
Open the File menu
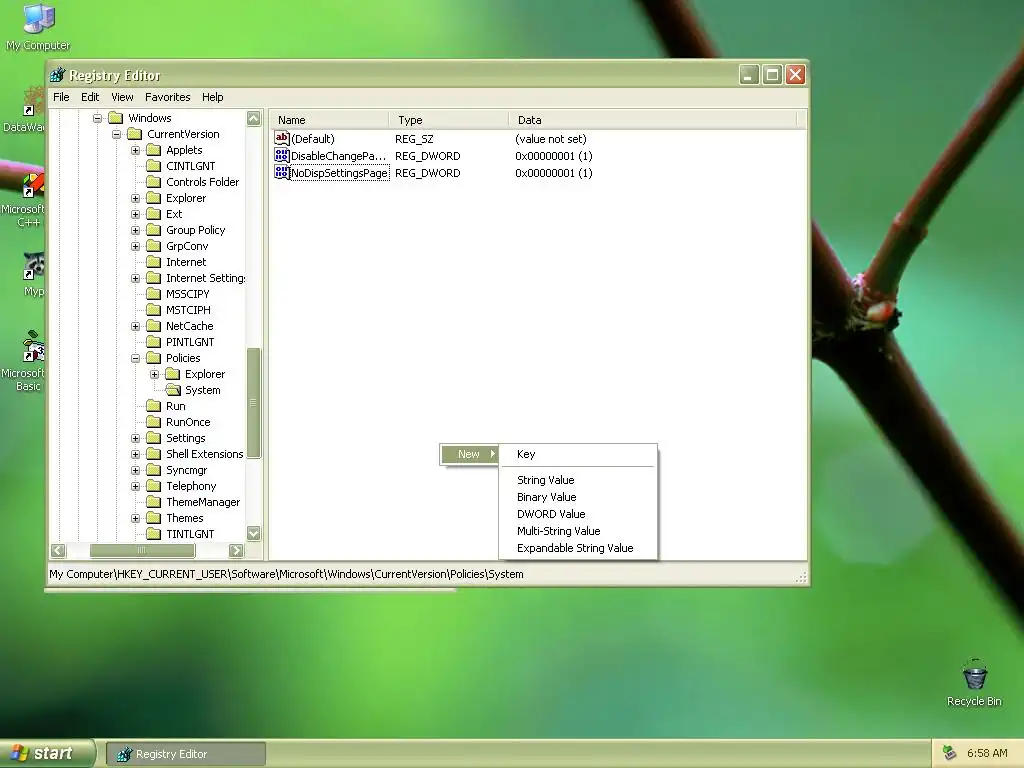coord(61,97)
